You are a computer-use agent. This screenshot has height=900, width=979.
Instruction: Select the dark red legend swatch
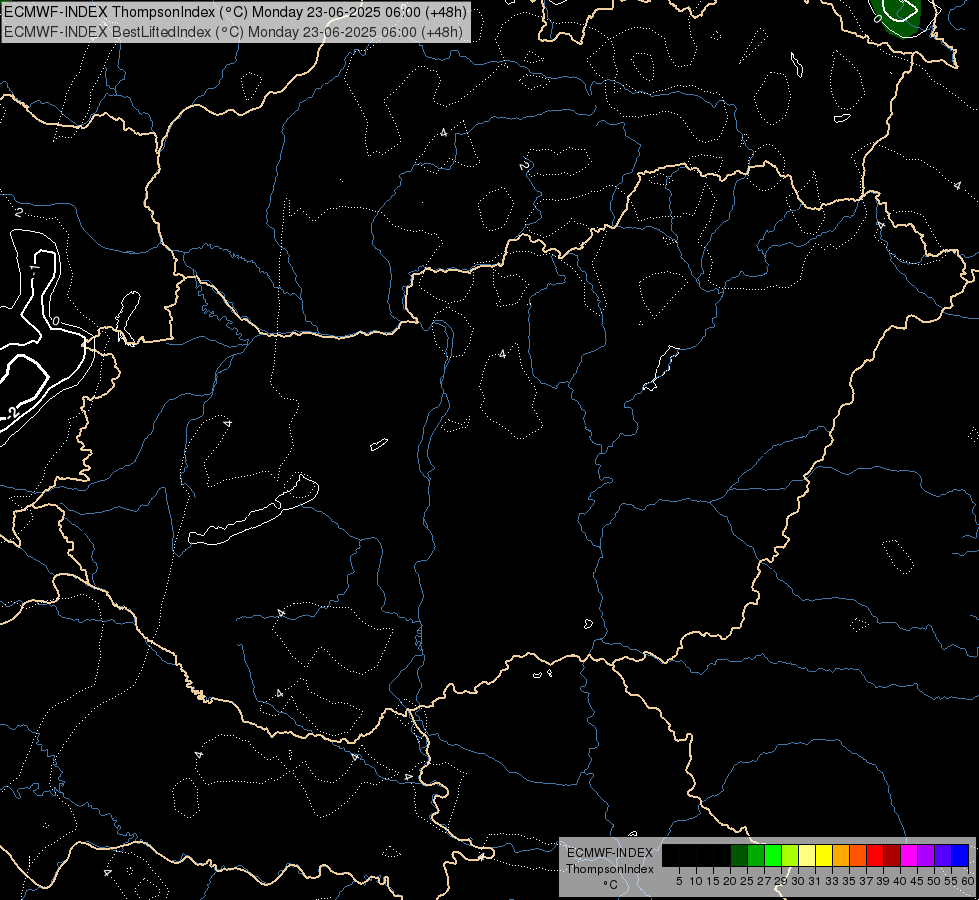[x=893, y=855]
